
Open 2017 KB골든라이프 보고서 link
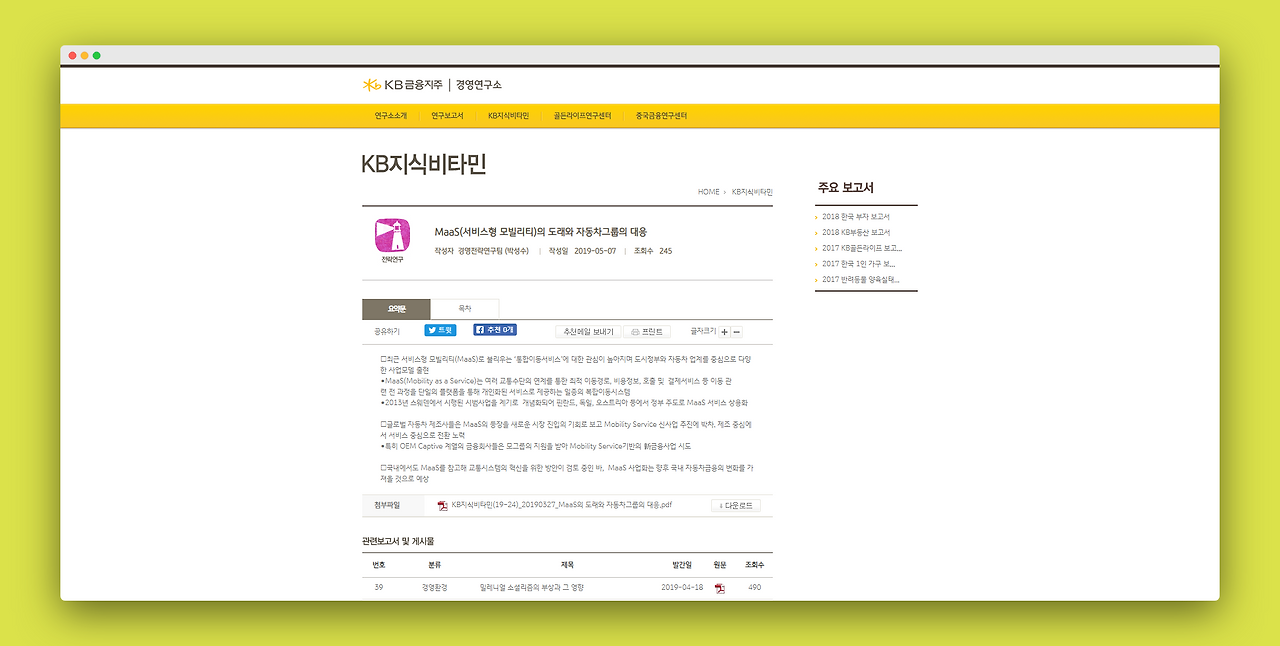pos(862,248)
